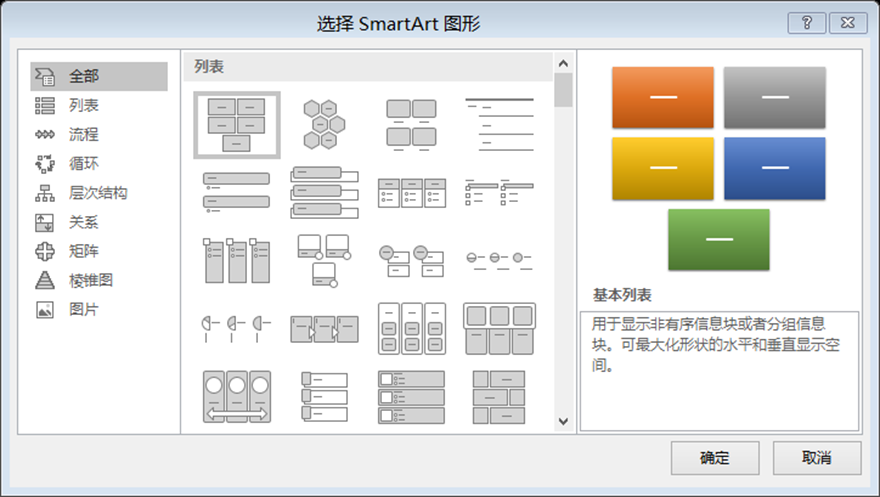Click the 棱锥图 pyramid category icon
The width and height of the screenshot is (880, 497).
coord(45,280)
